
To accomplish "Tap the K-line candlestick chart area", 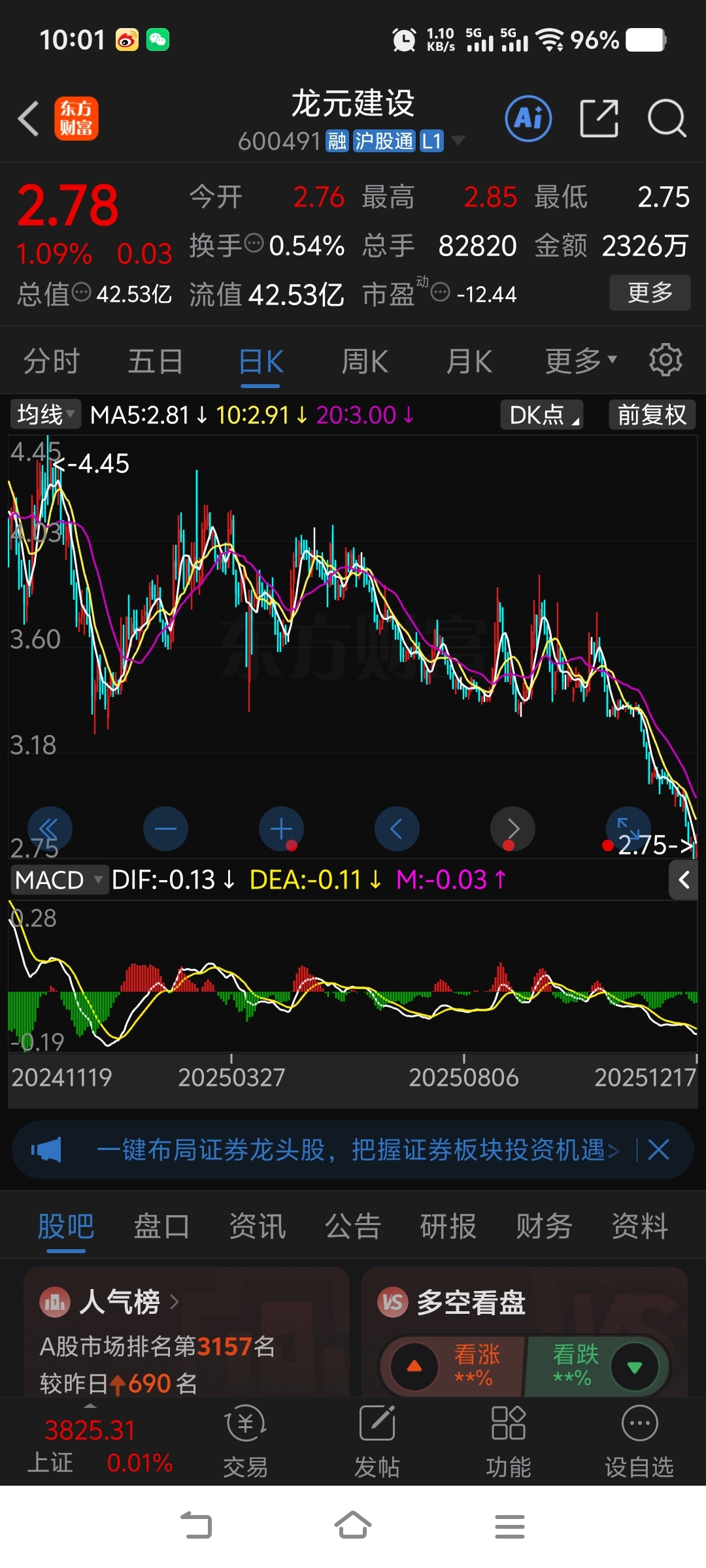I will point(353,647).
